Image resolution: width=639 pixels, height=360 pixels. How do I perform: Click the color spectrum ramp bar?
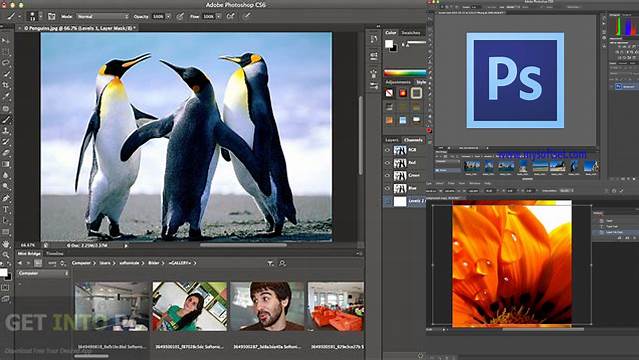[405, 73]
